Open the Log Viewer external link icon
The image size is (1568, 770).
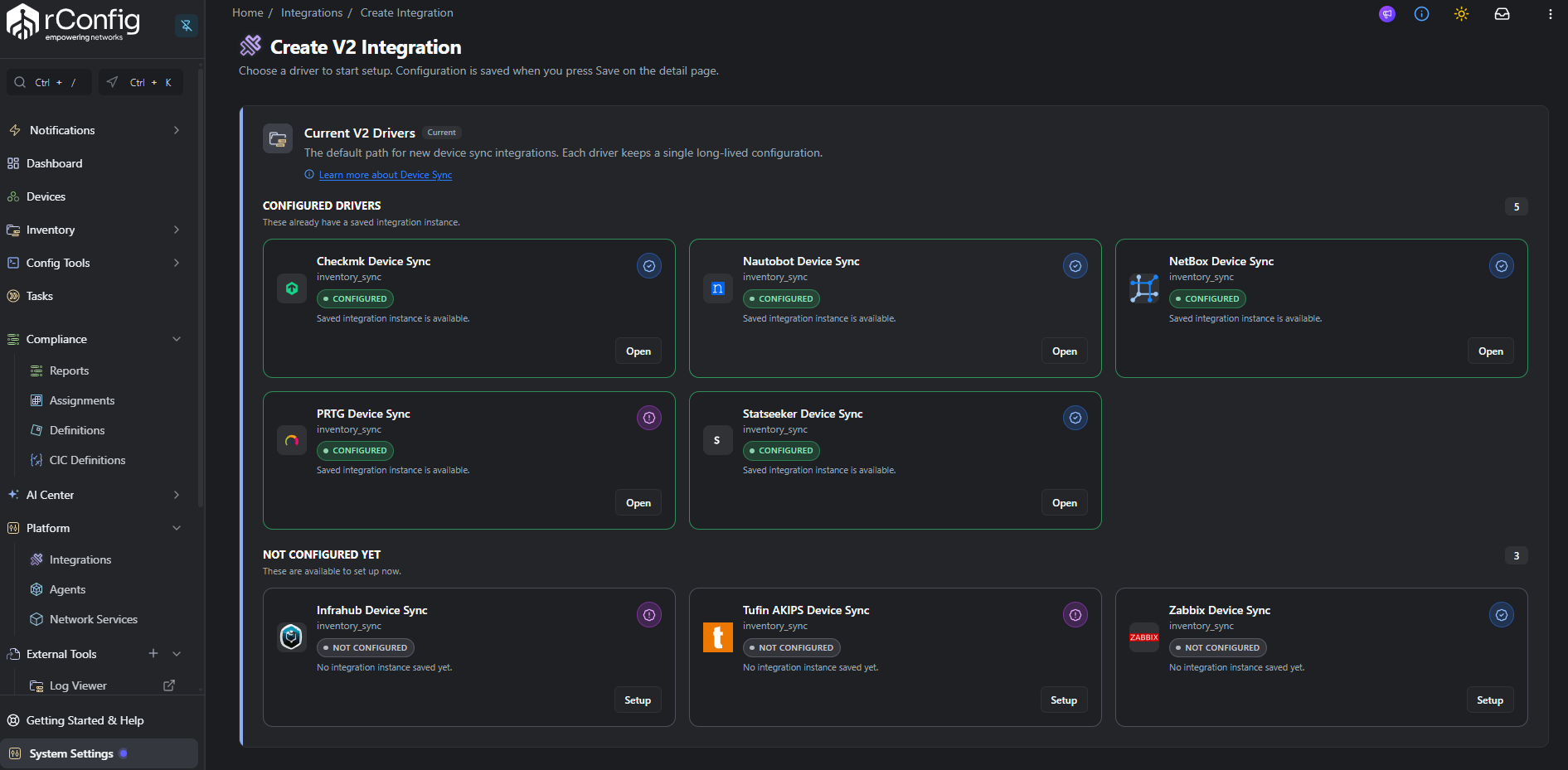pos(169,685)
